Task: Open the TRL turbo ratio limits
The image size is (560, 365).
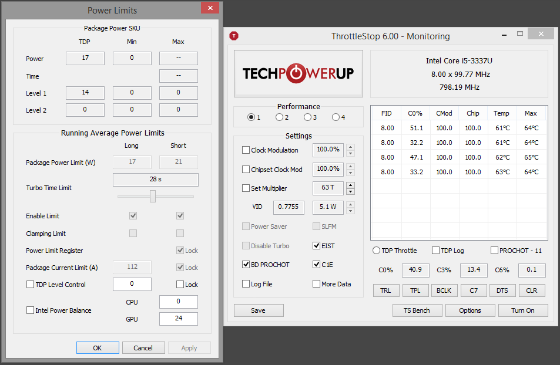Action: click(x=386, y=290)
